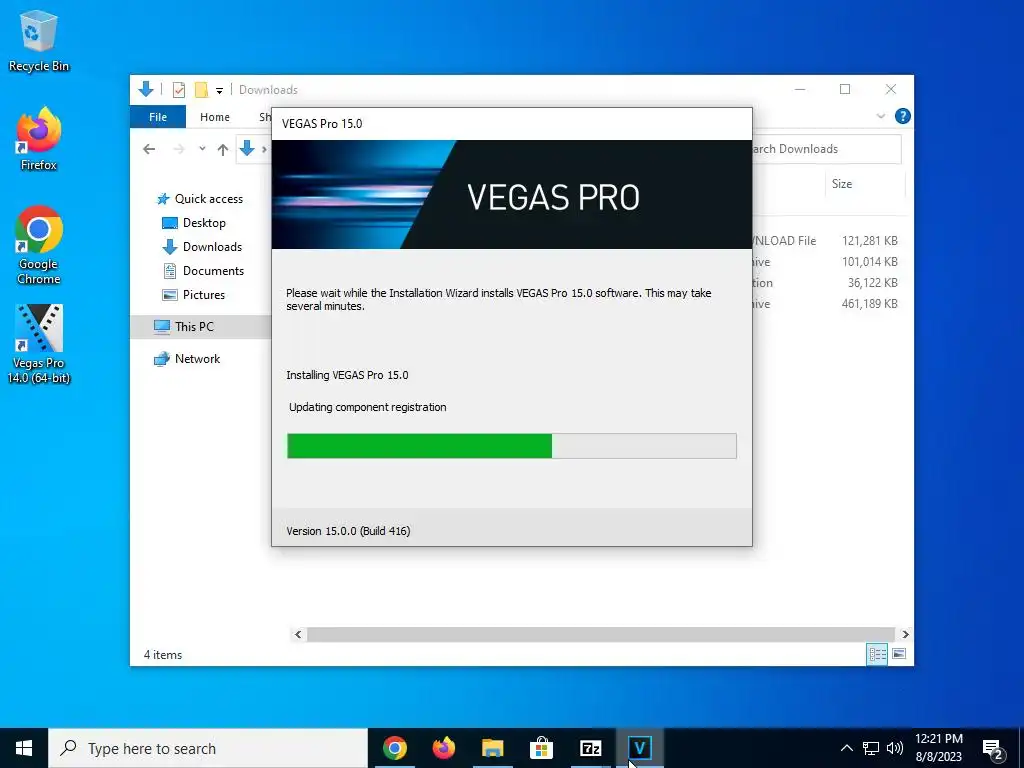The width and height of the screenshot is (1024, 768).
Task: Select the Firefox desktop shortcut
Action: [x=39, y=139]
